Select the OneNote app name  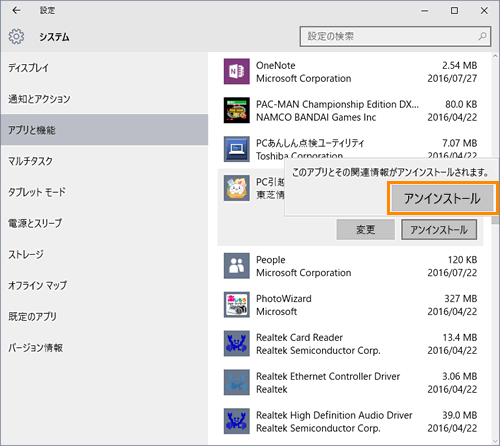point(275,65)
